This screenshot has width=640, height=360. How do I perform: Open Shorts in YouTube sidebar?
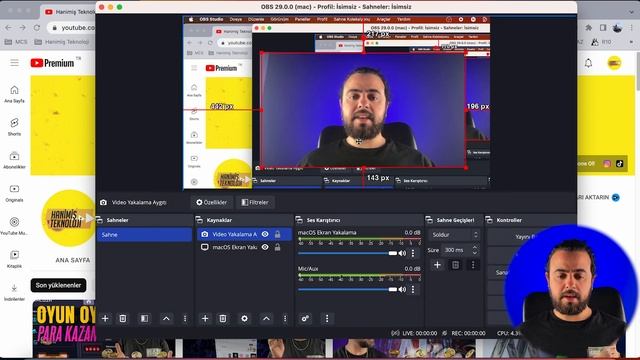point(14,127)
